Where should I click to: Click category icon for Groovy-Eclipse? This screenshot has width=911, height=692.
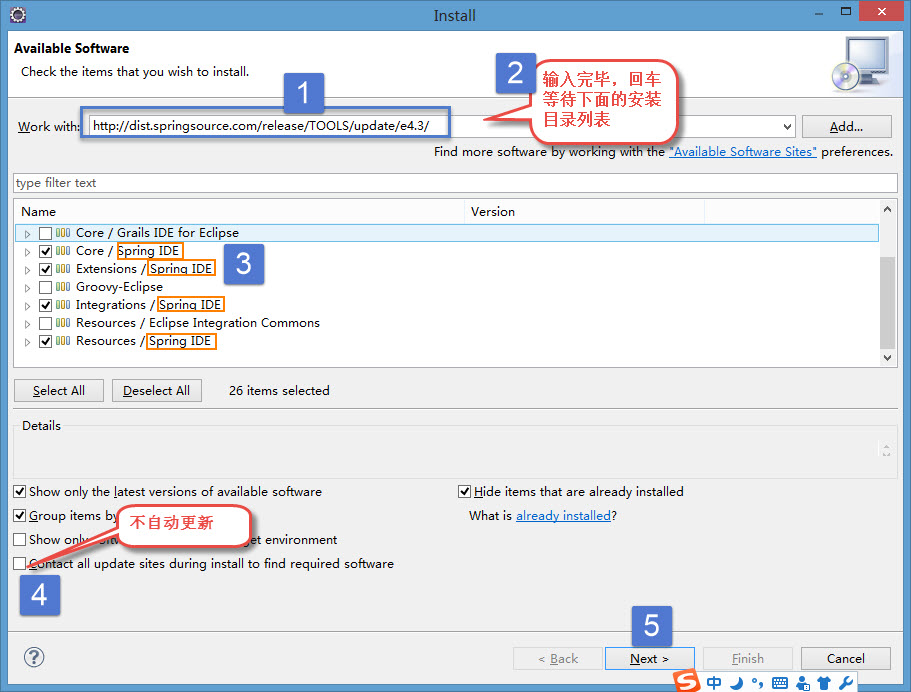[63, 287]
